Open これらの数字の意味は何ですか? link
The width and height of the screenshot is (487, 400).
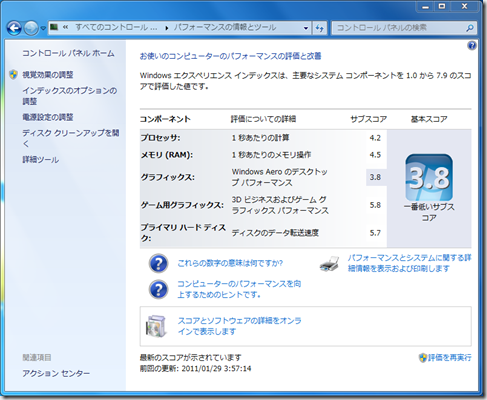coord(230,263)
